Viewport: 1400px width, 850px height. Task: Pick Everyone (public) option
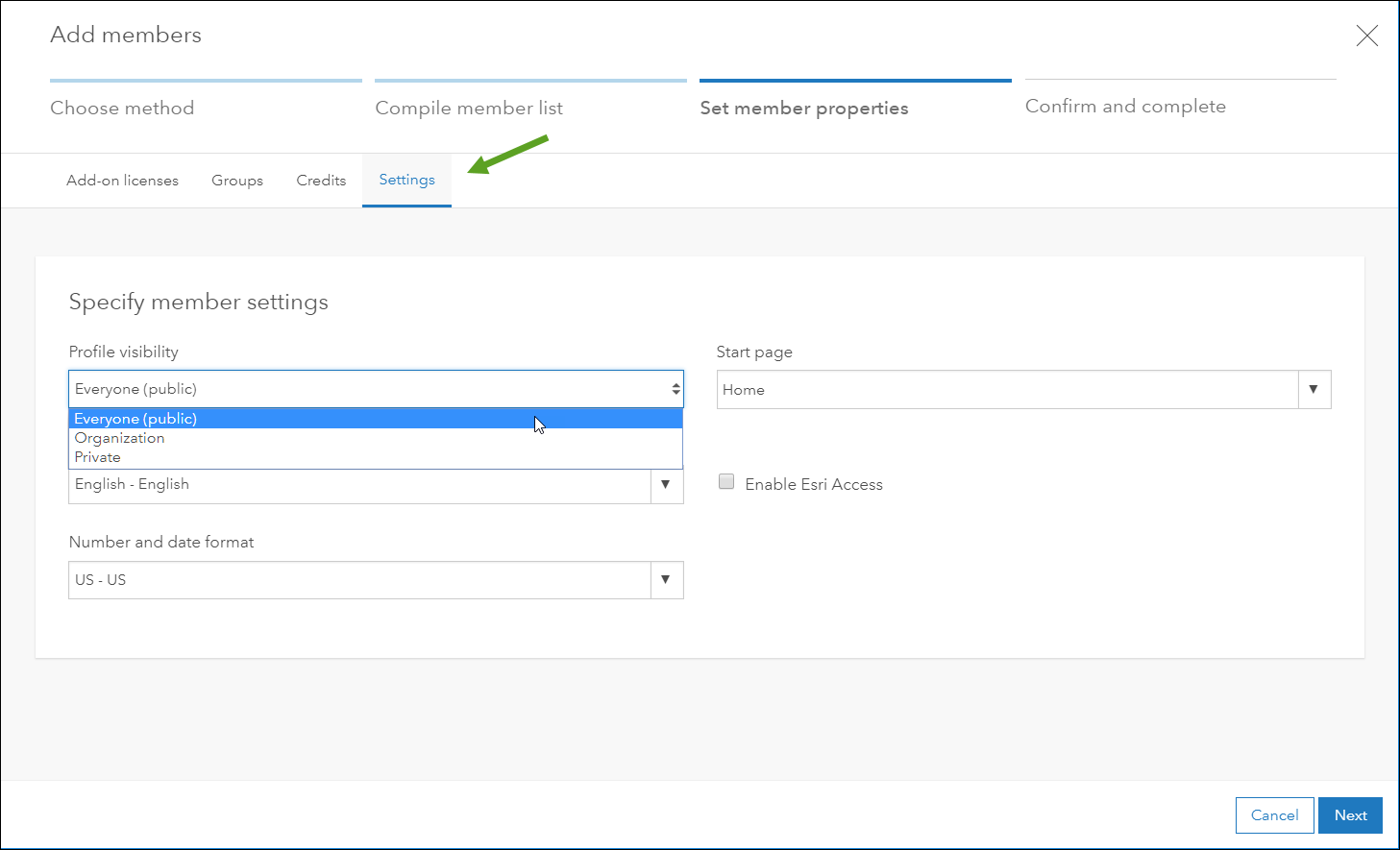tap(135, 419)
